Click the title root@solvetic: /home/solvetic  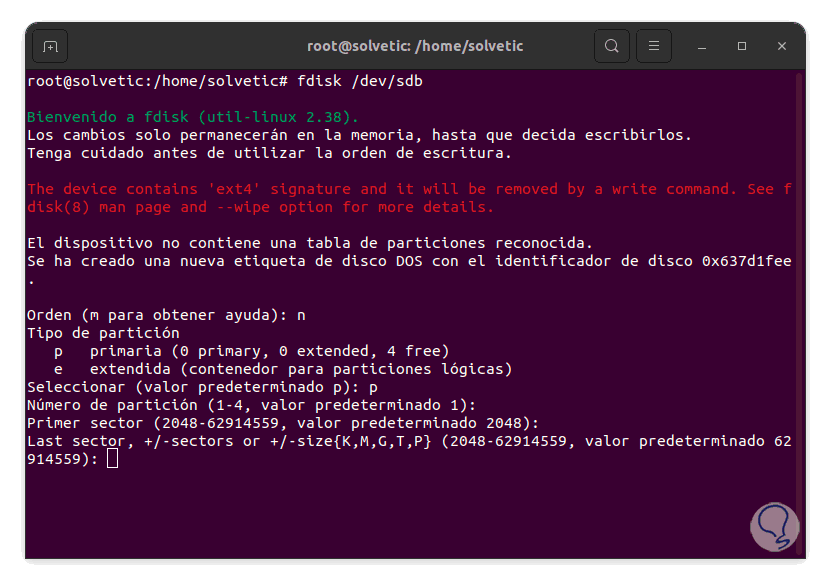[x=414, y=46]
